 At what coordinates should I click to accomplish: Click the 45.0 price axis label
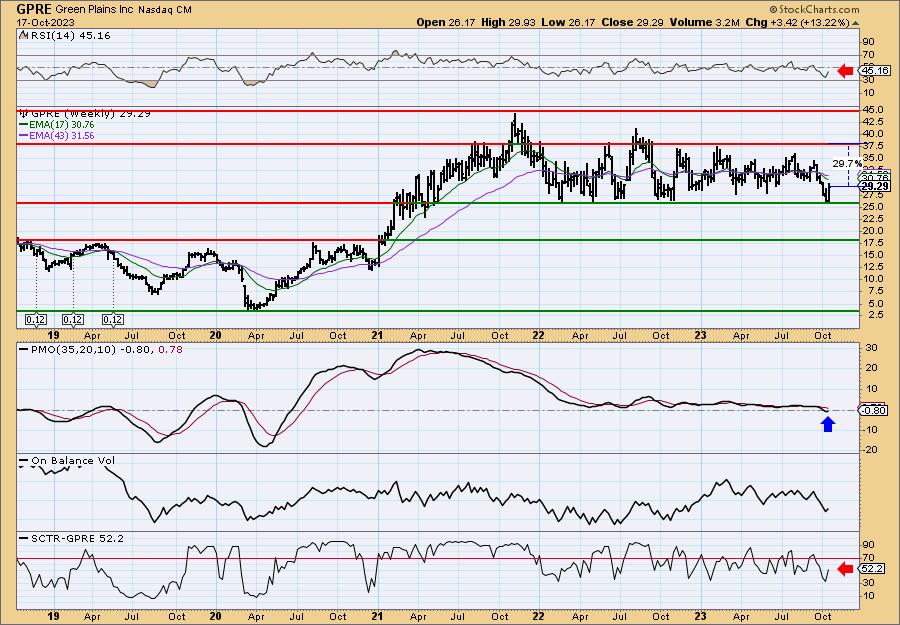point(873,110)
